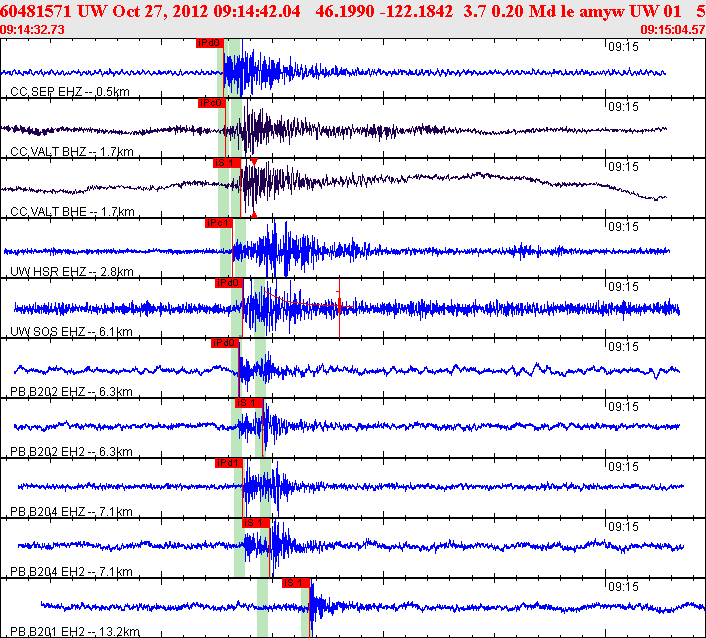Viewport: 706px width, 638px height.
Task: Click the PB.B201 EH2 13.2km label
Action: point(74,632)
